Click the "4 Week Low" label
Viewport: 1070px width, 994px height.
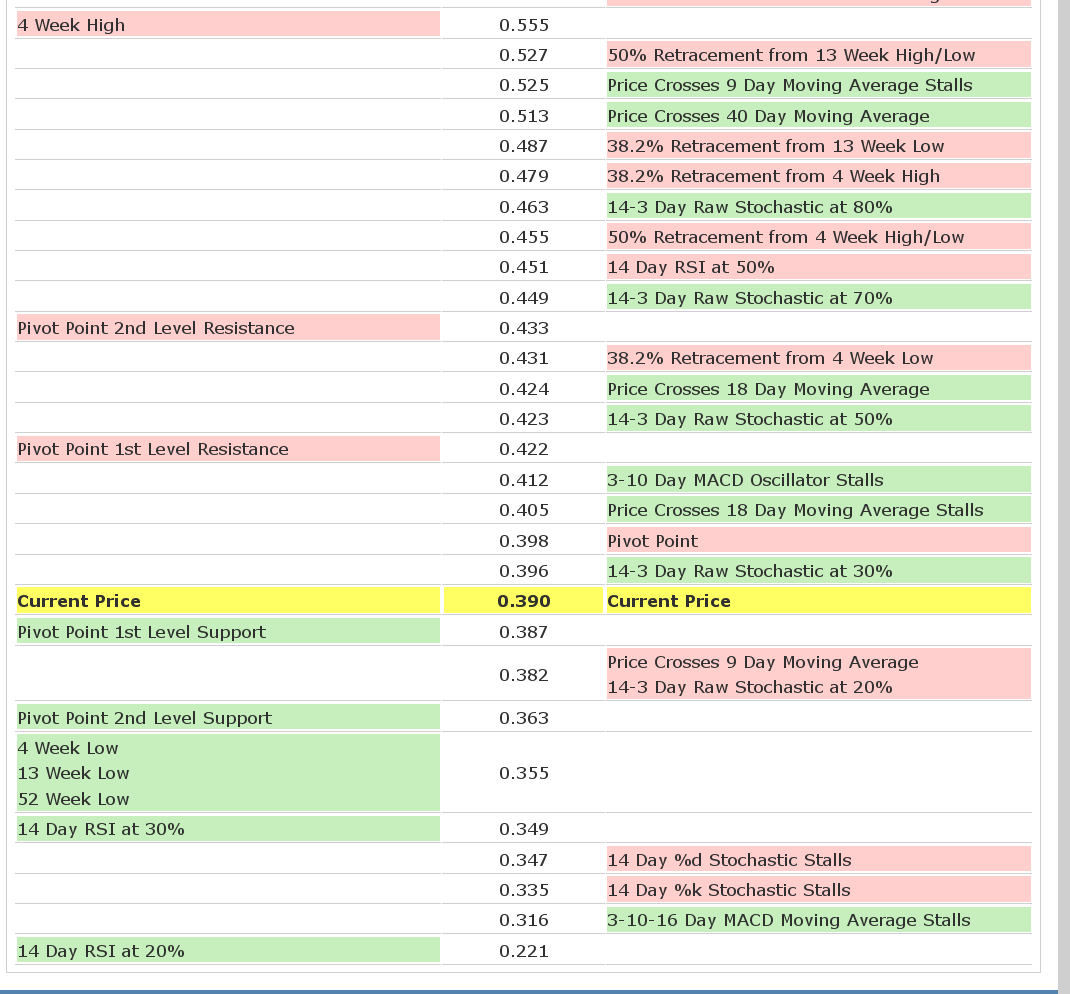(68, 748)
